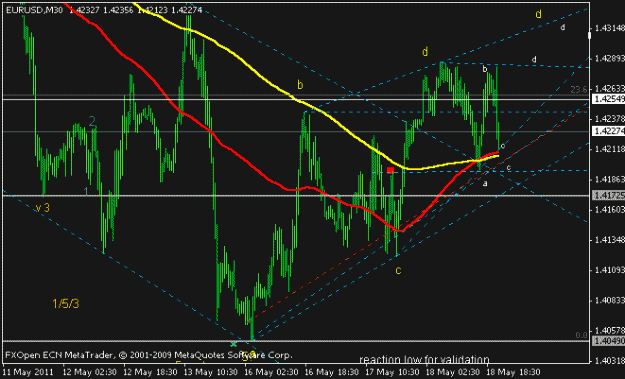Select the 1.40318 price axis label

coord(609,361)
